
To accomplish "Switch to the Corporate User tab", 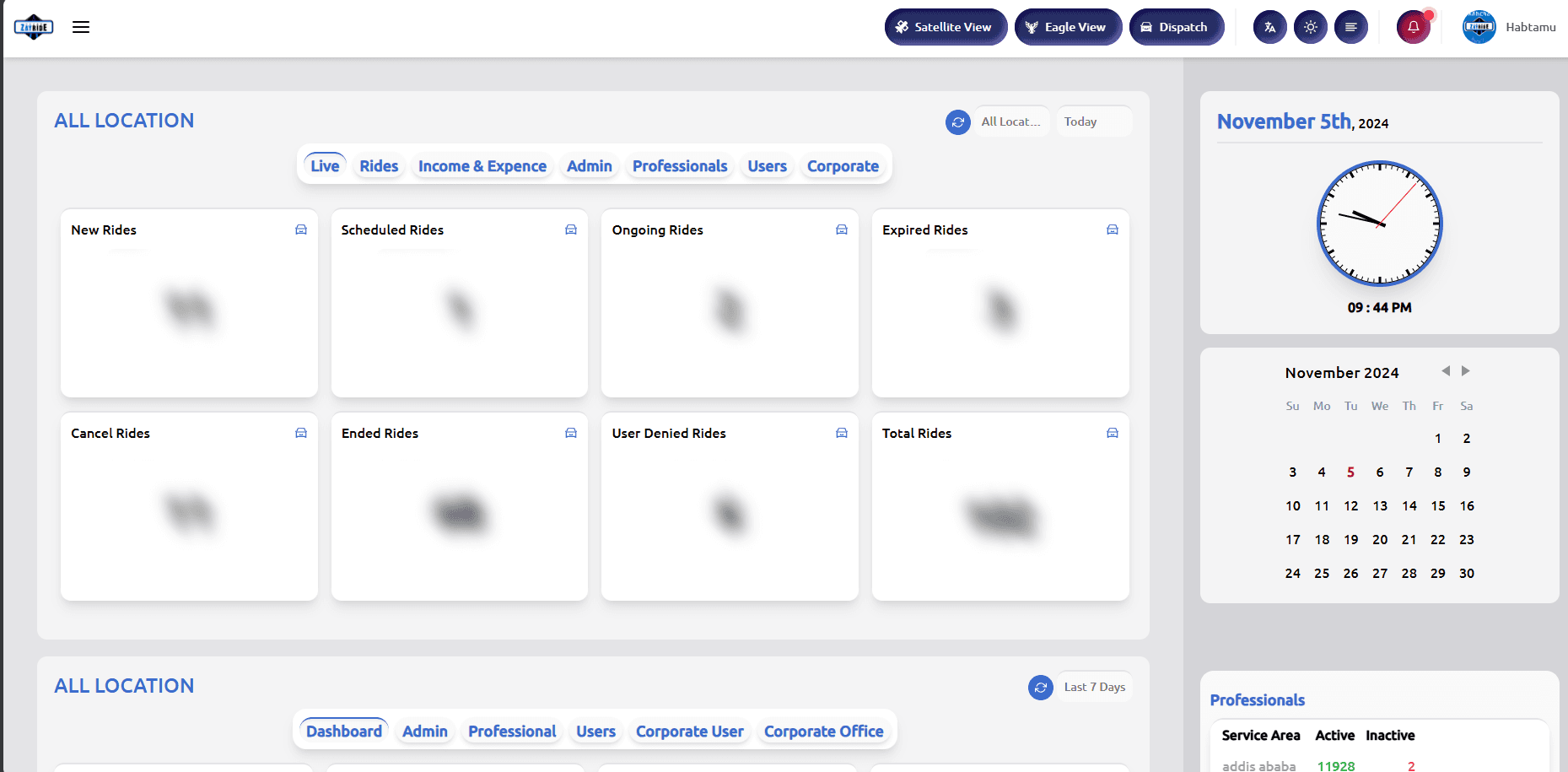I will pos(690,732).
